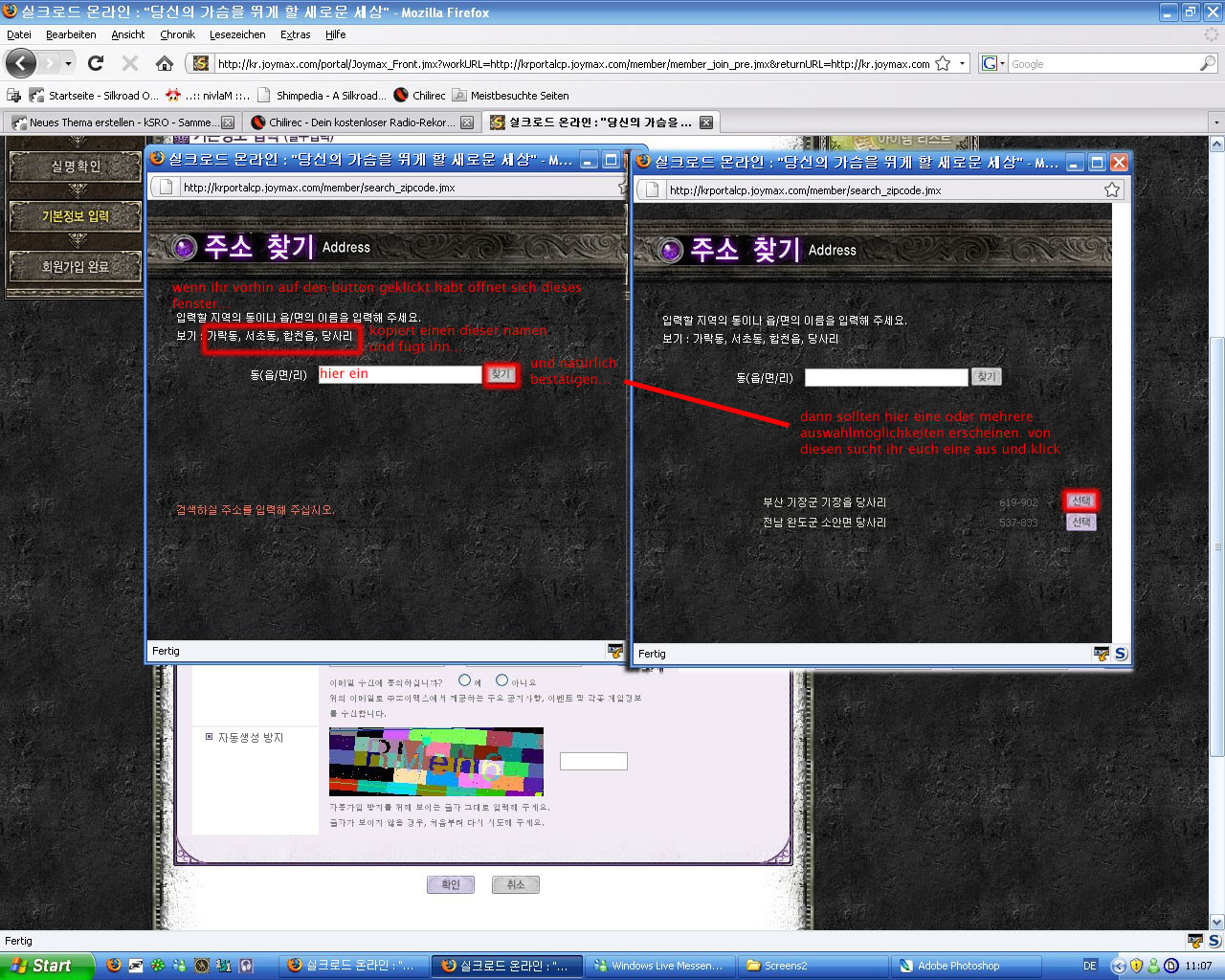1225x980 pixels.
Task: Open the Windows Start button
Action: (x=46, y=966)
